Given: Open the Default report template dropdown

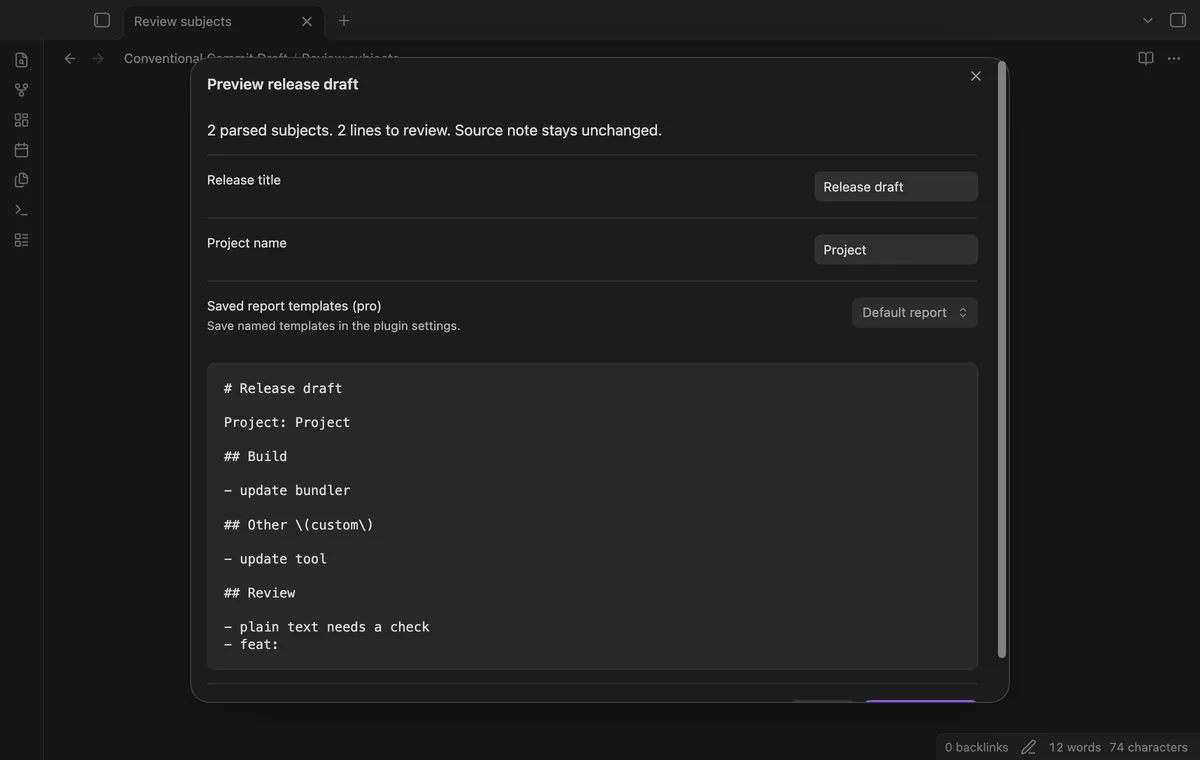Looking at the screenshot, I should point(915,312).
